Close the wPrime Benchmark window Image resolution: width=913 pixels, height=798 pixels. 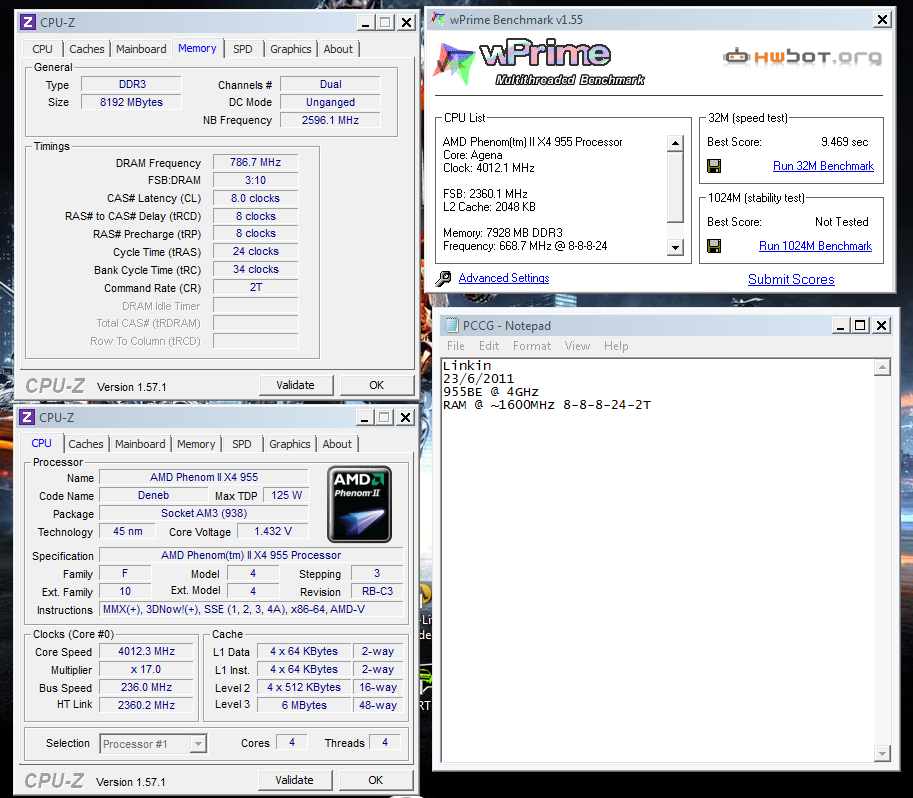(x=883, y=20)
